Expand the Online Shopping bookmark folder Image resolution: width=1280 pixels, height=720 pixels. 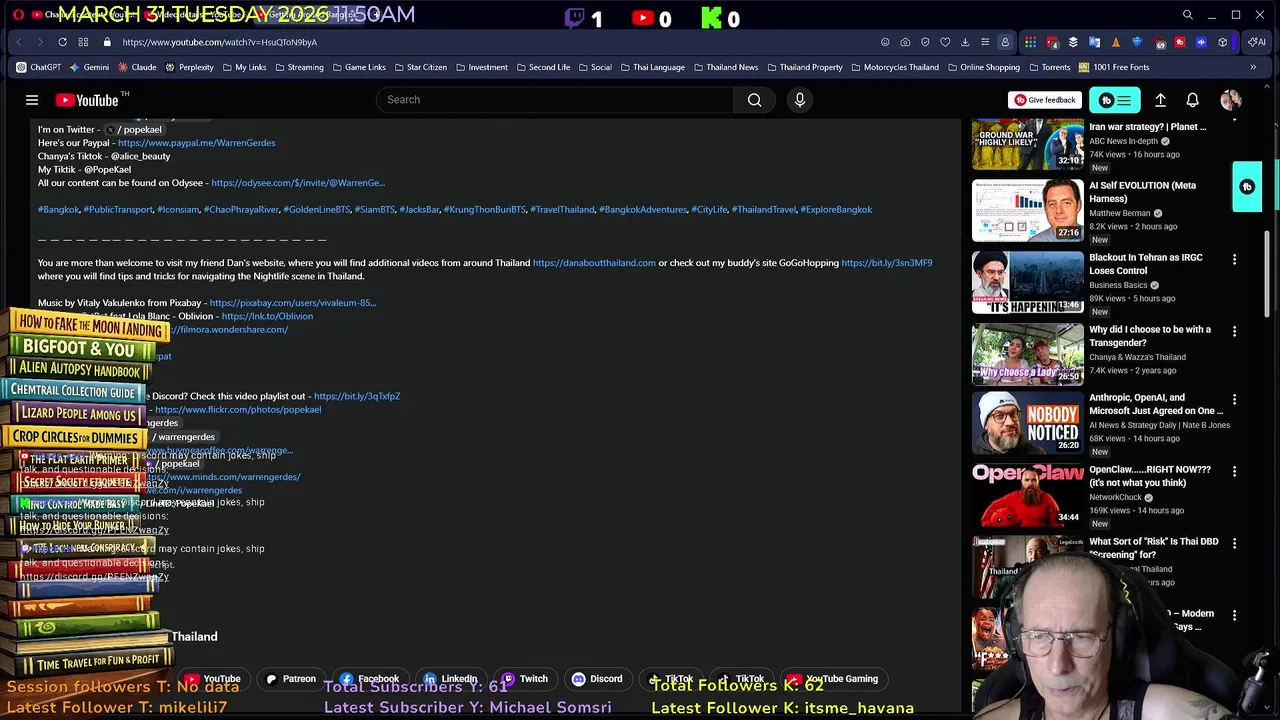[983, 67]
